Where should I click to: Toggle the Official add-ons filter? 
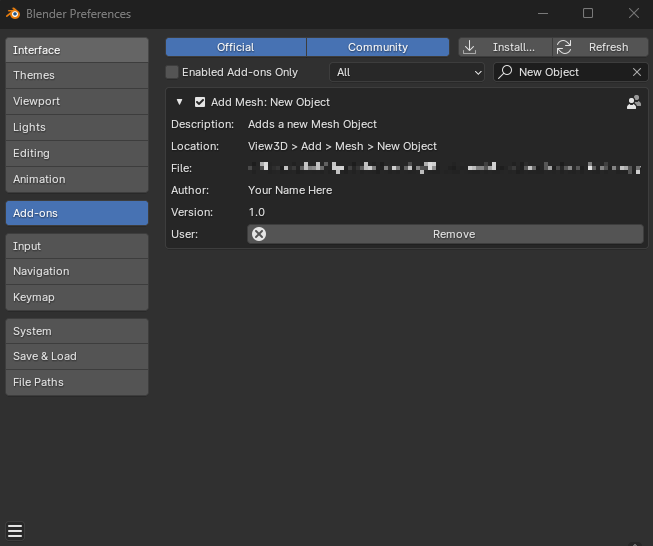click(x=236, y=47)
